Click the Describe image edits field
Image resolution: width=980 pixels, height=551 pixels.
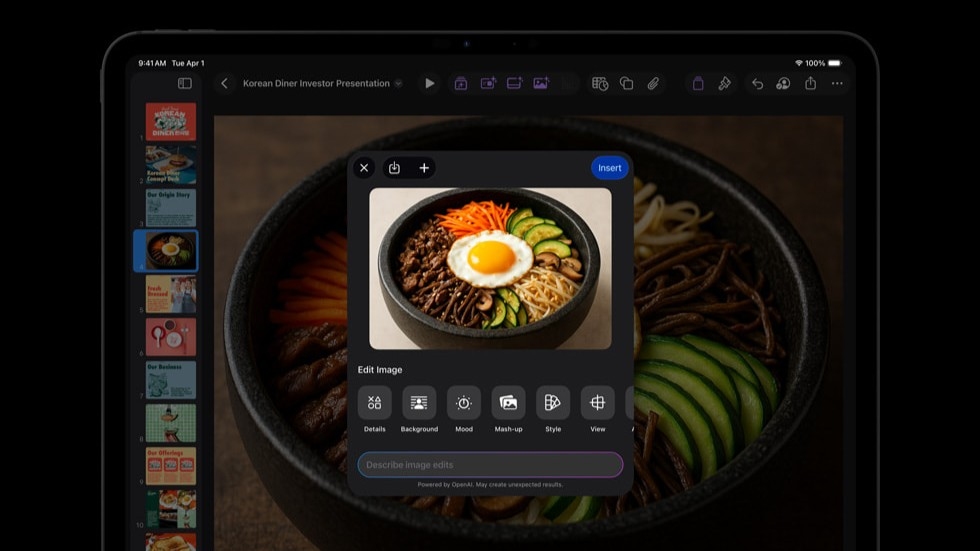490,465
